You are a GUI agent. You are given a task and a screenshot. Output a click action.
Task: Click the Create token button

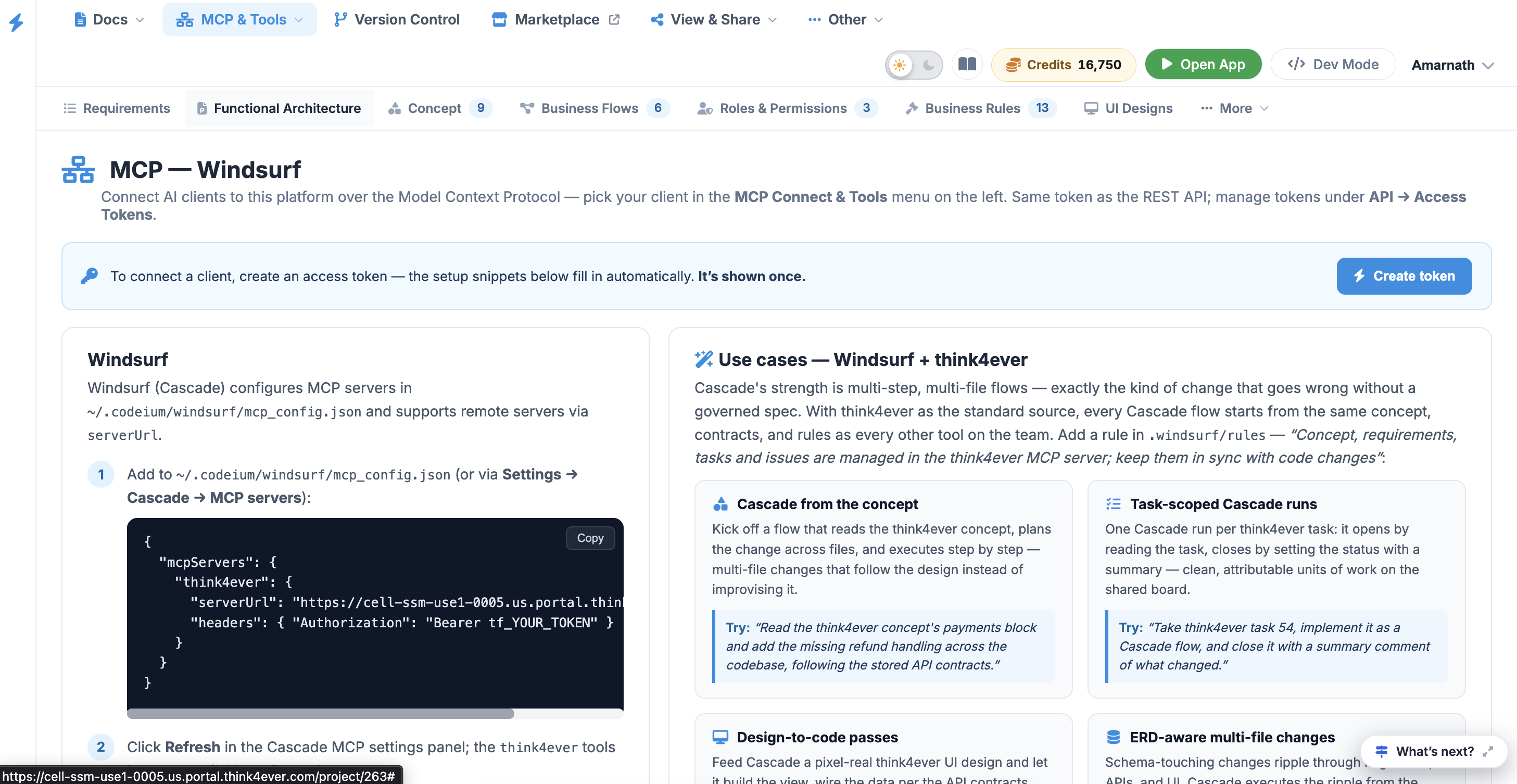point(1404,276)
